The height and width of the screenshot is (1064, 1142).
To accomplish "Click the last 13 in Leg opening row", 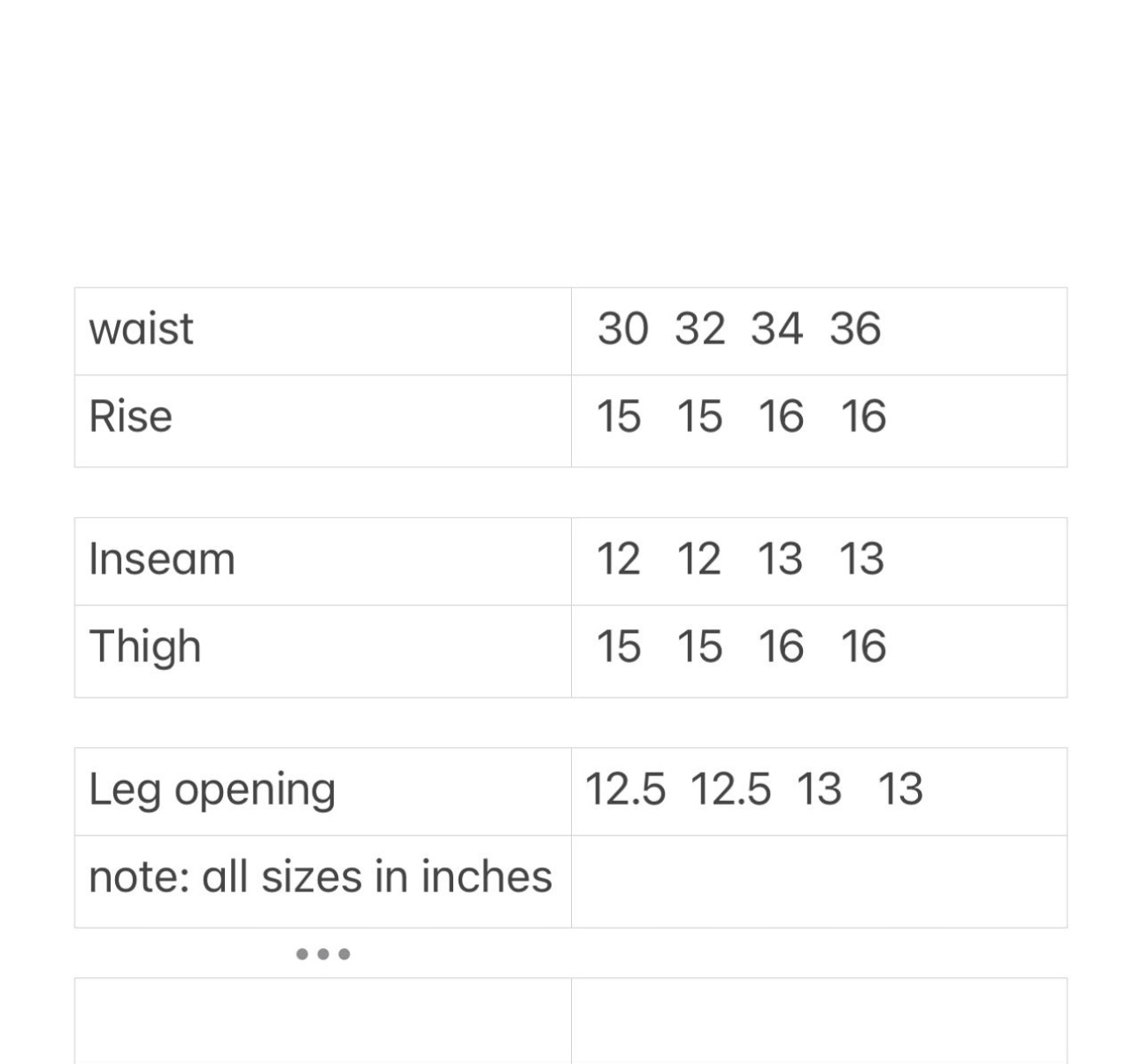I will point(900,790).
